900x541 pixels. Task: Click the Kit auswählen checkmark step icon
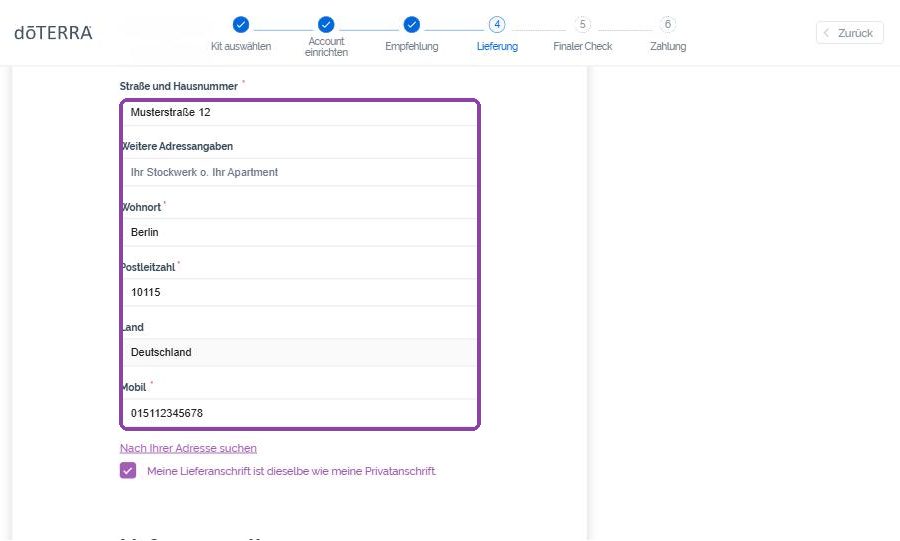pyautogui.click(x=241, y=25)
